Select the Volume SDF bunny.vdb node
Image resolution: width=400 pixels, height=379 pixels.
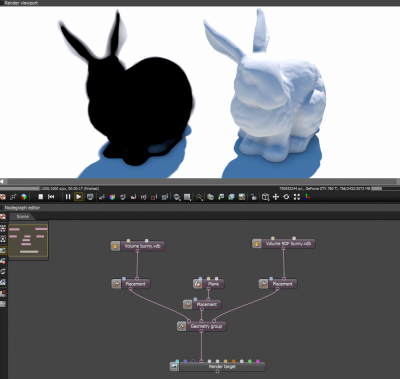coord(288,244)
